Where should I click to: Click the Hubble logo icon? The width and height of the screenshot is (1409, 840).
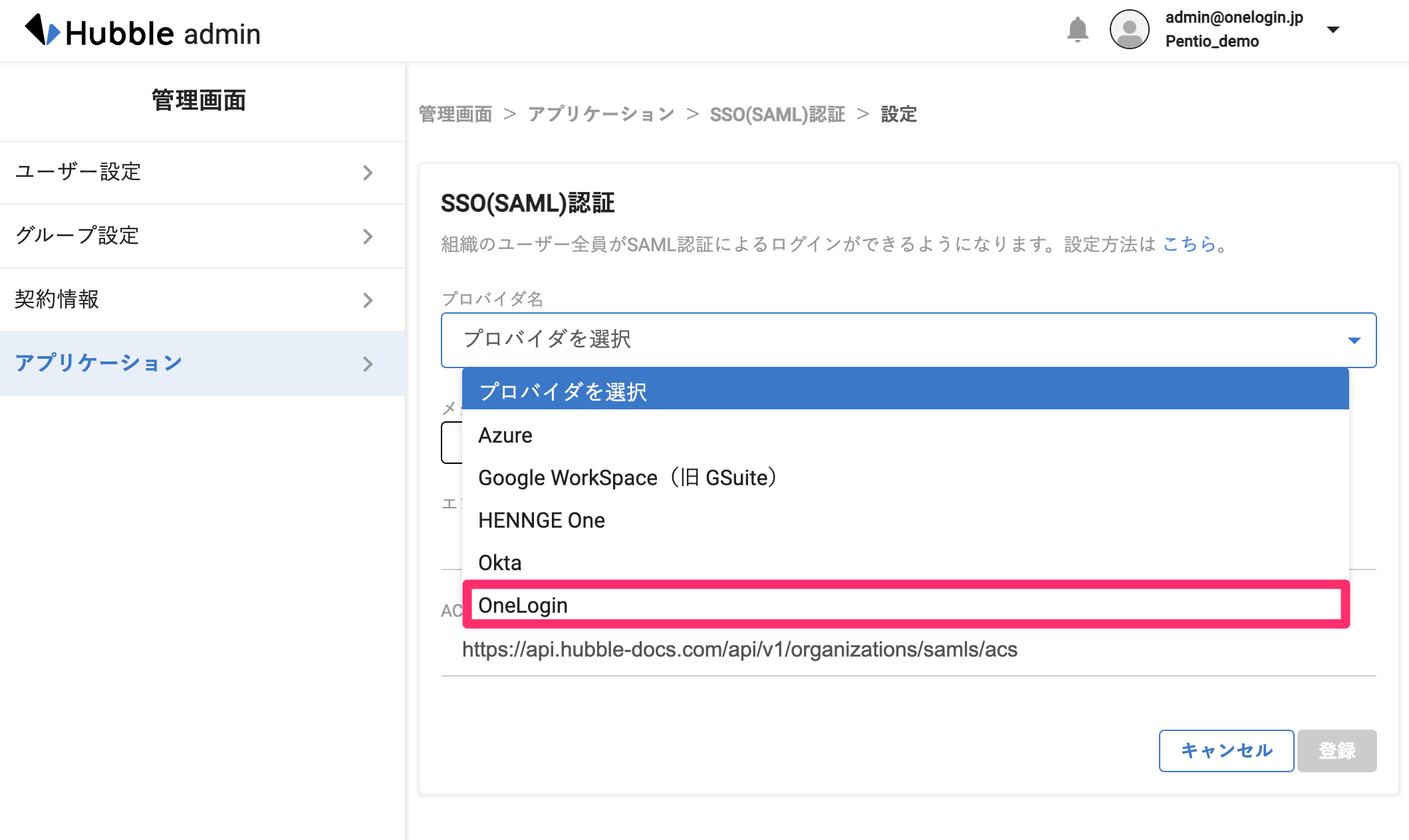coord(43,30)
